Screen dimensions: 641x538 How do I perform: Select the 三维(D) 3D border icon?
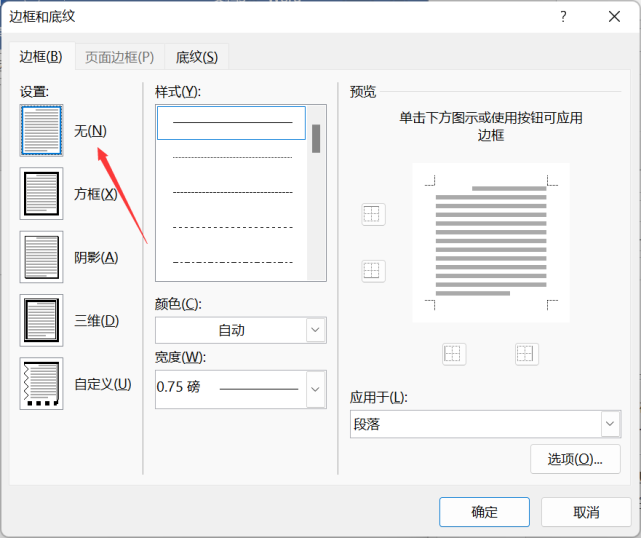click(x=41, y=320)
